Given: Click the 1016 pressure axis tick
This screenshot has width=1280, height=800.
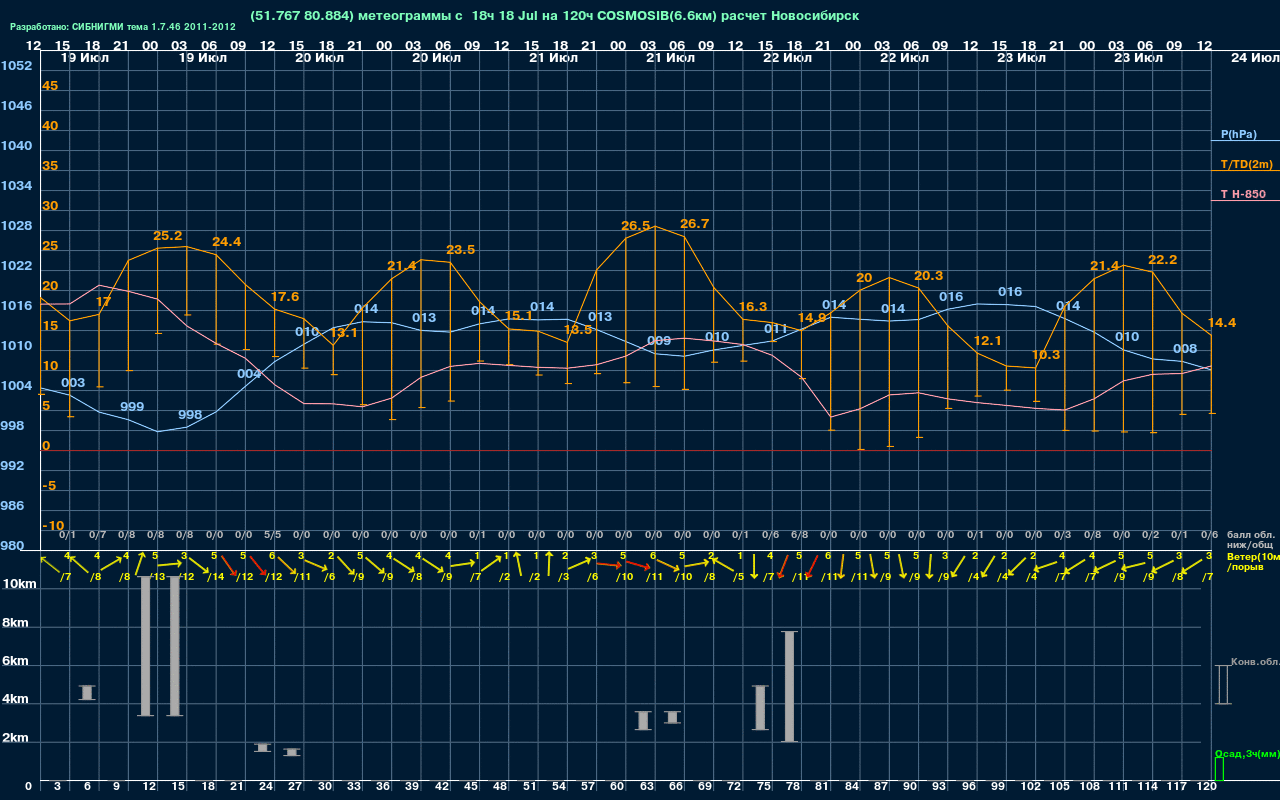Looking at the screenshot, I should point(16,306).
